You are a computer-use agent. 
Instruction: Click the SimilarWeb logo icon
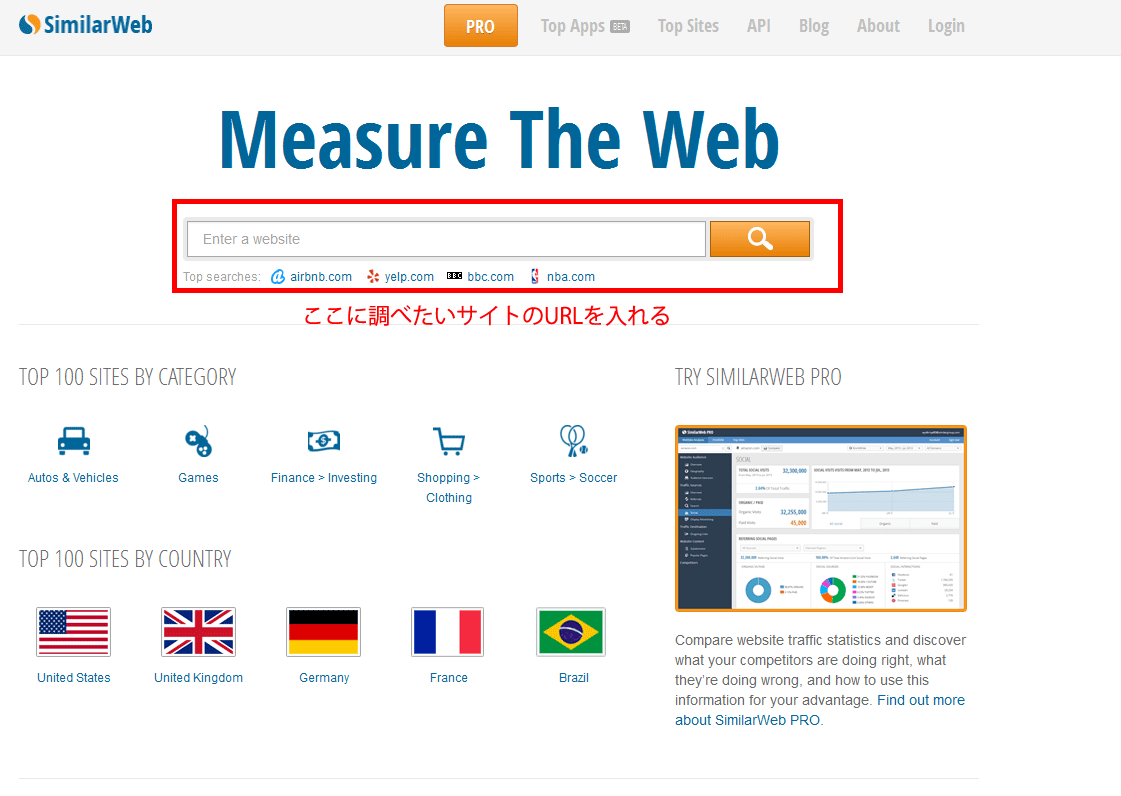tap(29, 24)
